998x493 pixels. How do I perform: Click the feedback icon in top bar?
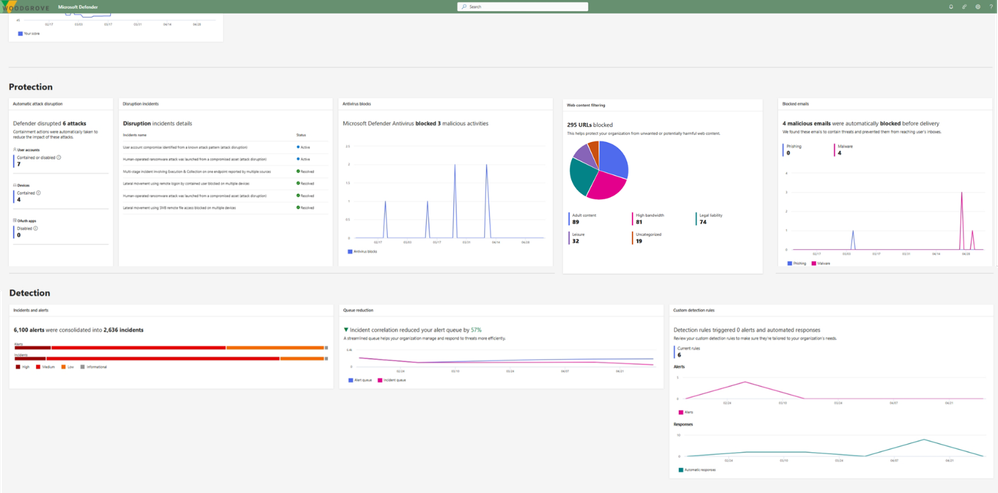point(964,6)
